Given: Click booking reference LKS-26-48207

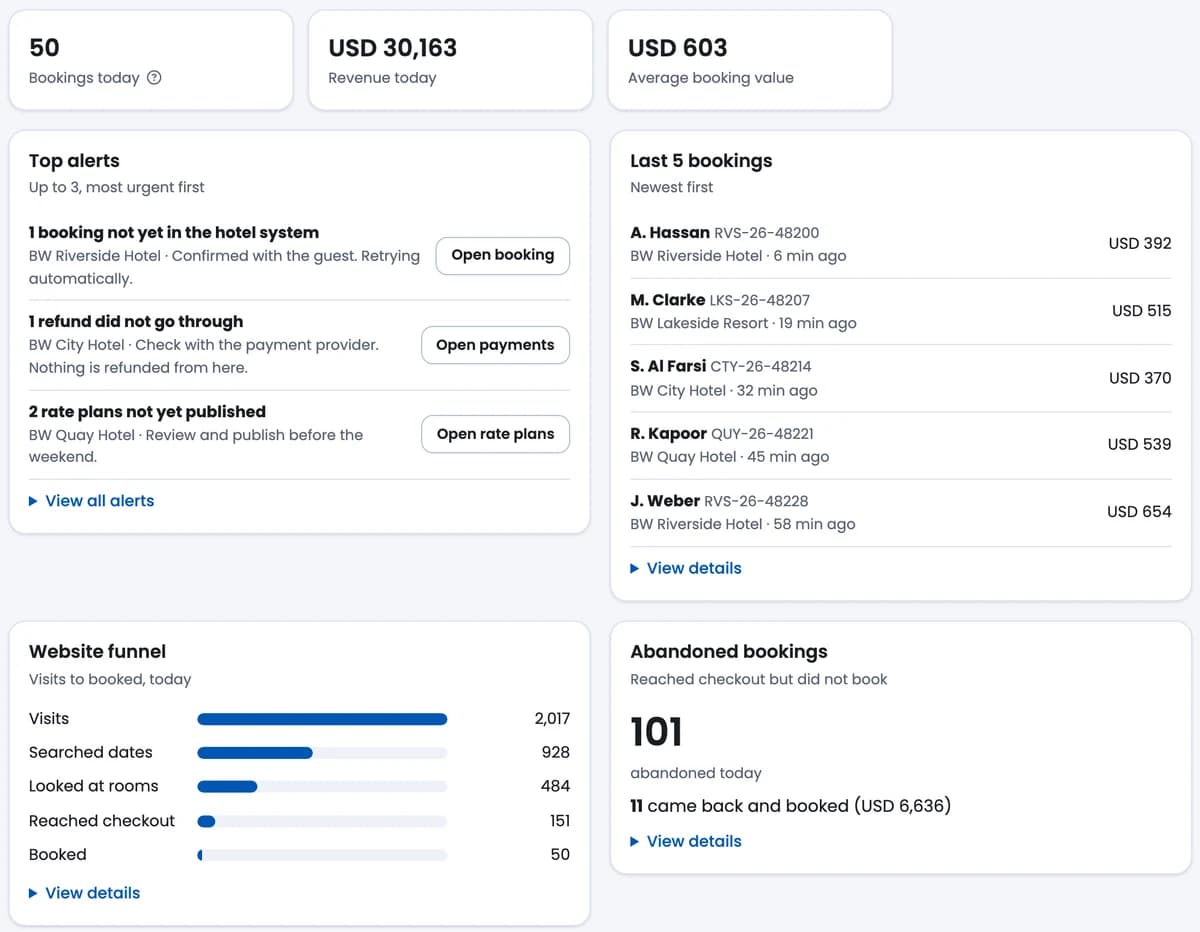Looking at the screenshot, I should [760, 300].
